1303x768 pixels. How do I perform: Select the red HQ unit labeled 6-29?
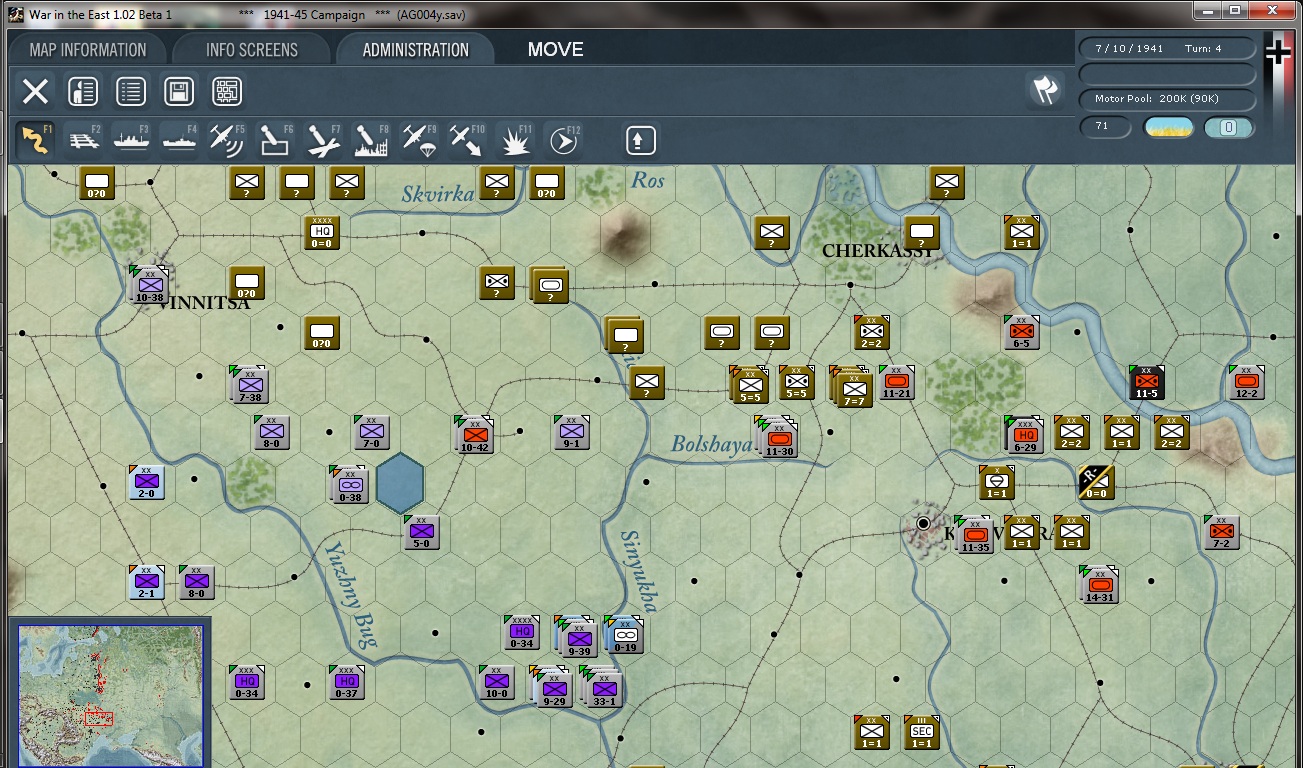[x=1024, y=434]
